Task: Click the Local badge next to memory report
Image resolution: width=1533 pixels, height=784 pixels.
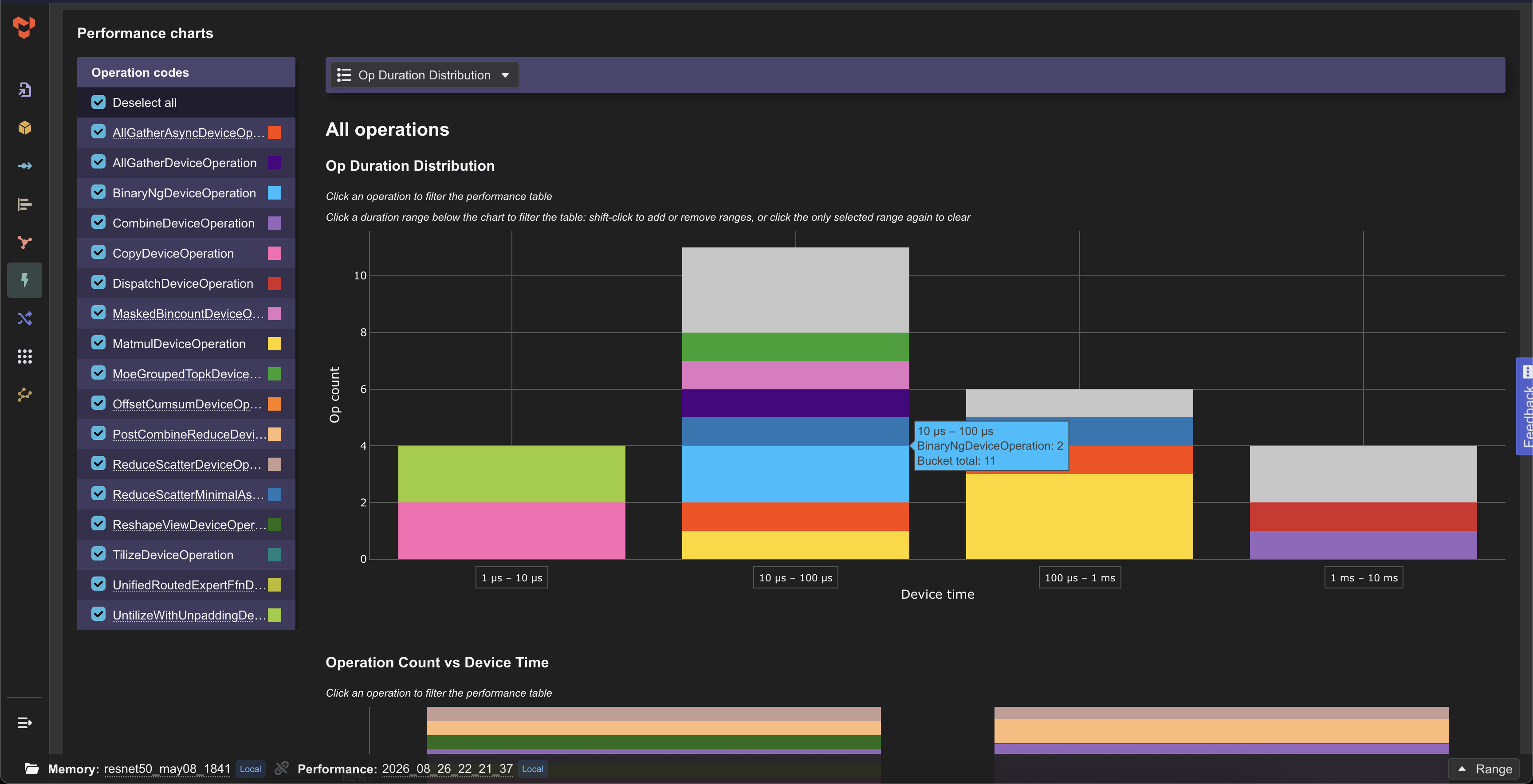Action: [x=251, y=768]
